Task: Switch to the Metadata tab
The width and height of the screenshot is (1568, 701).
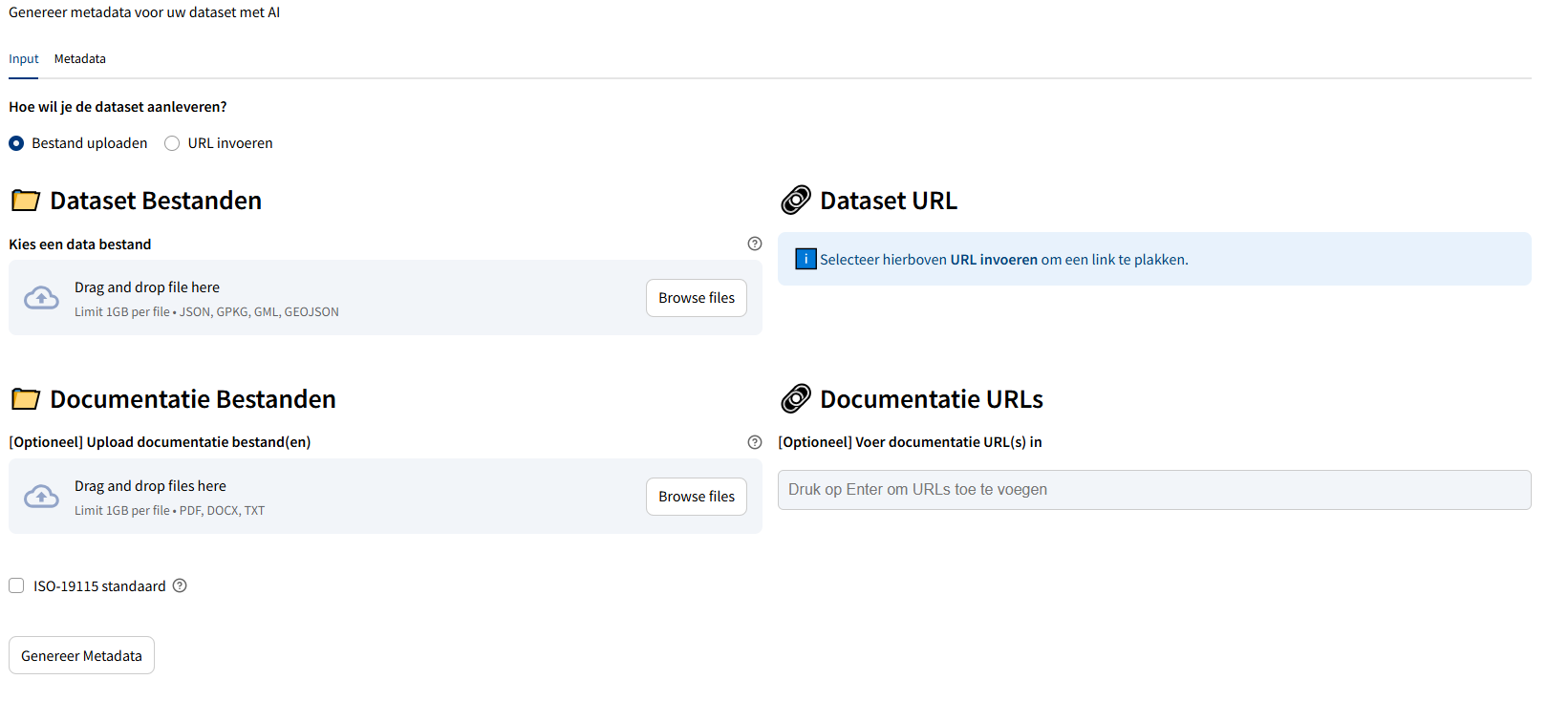Action: [80, 59]
